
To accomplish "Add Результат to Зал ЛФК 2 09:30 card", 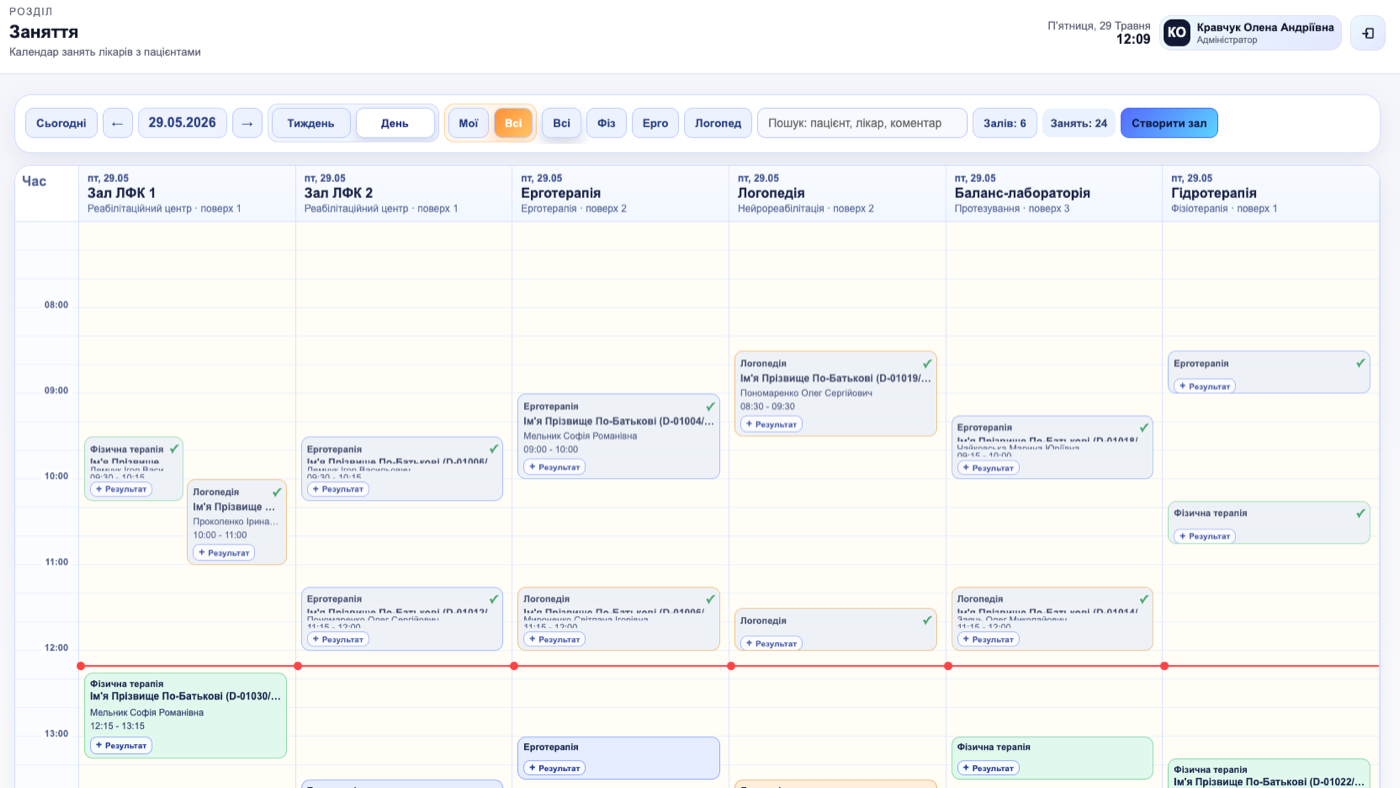I will 338,489.
